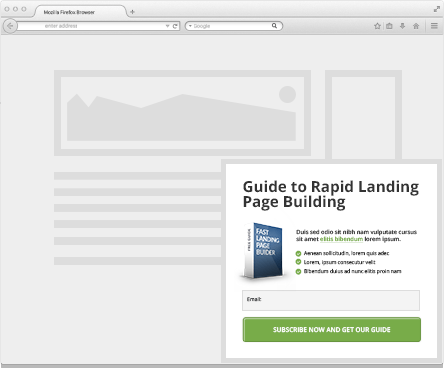Bookmark this page with the star icon
444x368 pixels.
click(x=377, y=26)
